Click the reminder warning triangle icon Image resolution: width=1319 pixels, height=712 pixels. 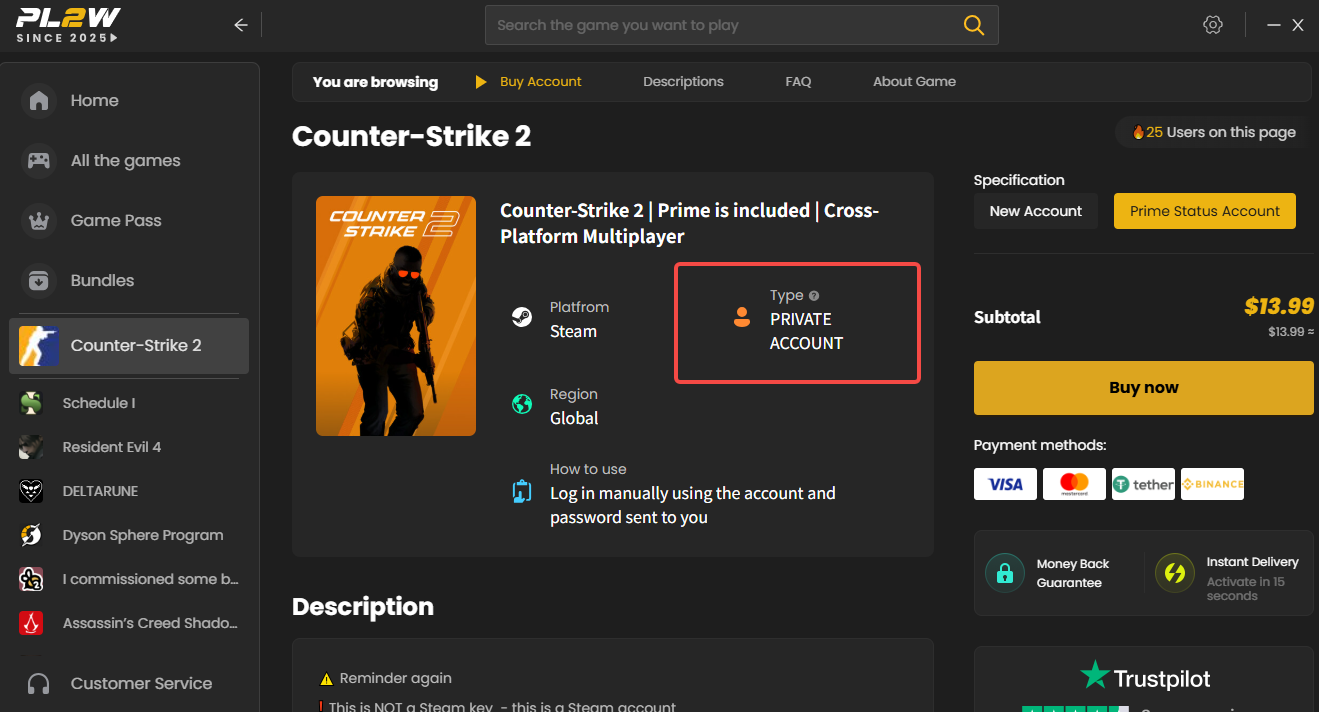tap(325, 679)
